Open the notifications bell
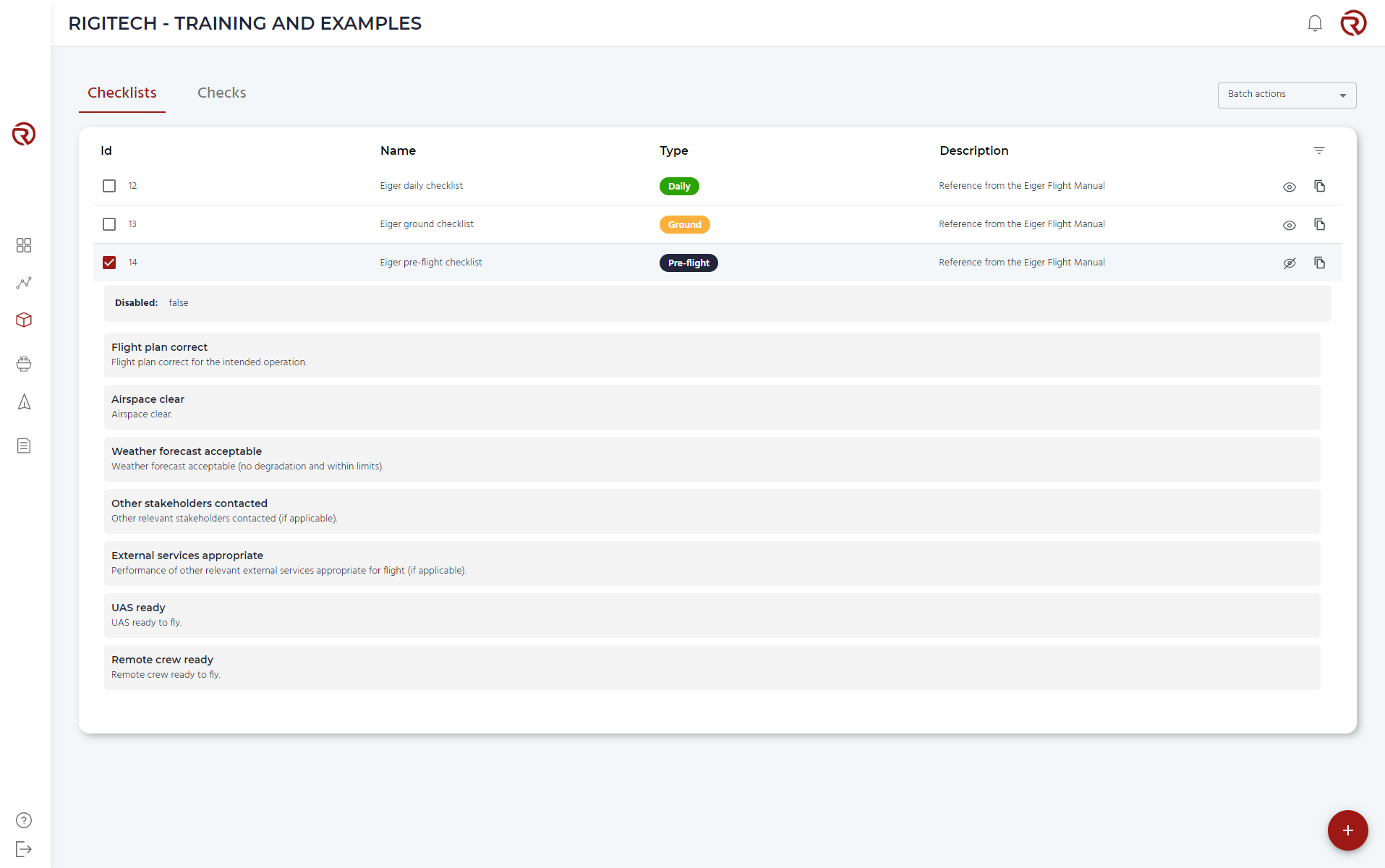This screenshot has height=868, width=1385. (x=1315, y=24)
